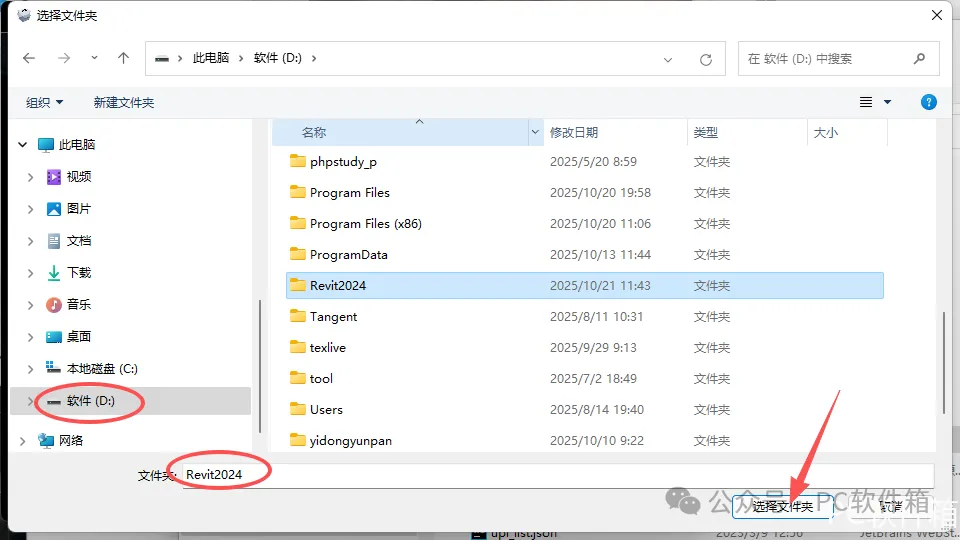The width and height of the screenshot is (960, 540).
Task: Expand the chevron after 软件 (D:) breadcrumb
Action: pos(314,58)
